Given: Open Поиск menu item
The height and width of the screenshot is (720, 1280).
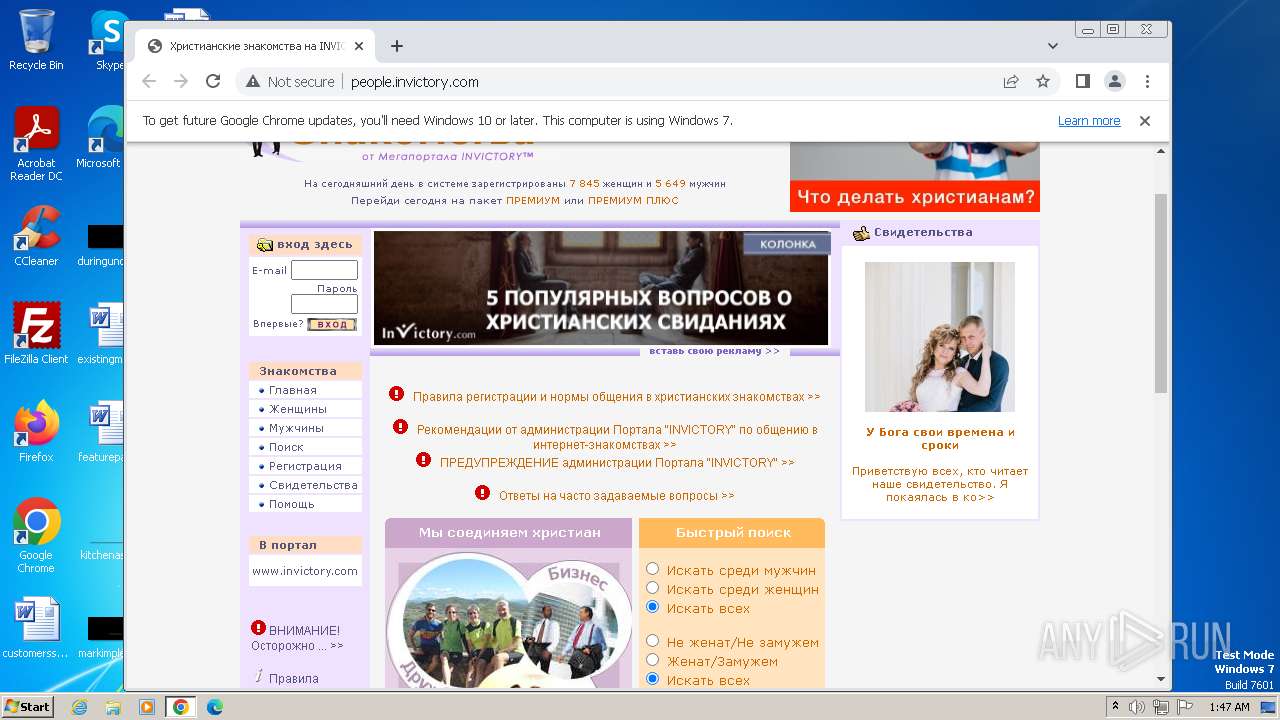Looking at the screenshot, I should click(286, 447).
